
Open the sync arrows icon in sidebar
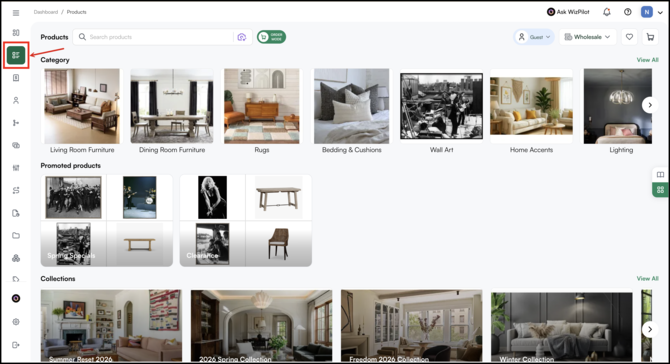tap(16, 191)
